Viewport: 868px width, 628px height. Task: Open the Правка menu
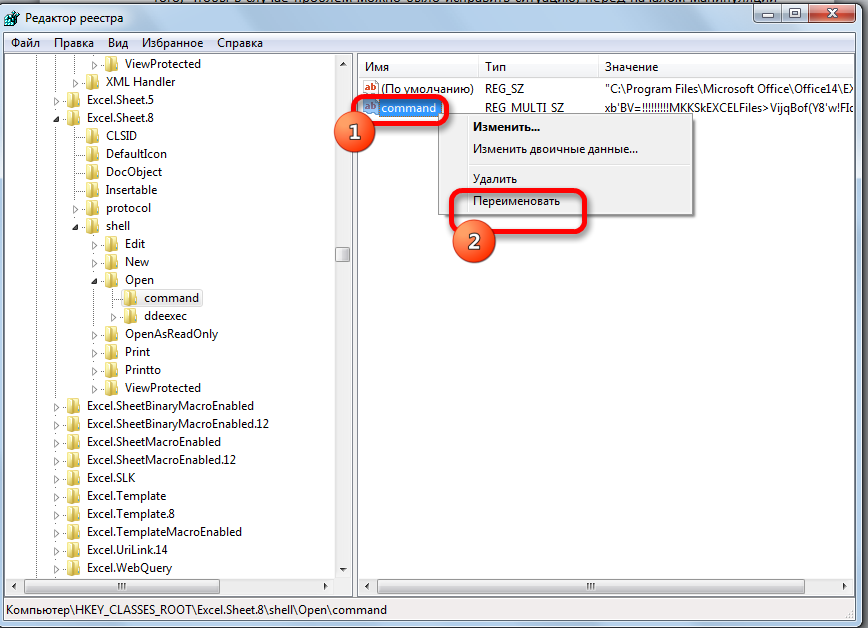pos(74,43)
